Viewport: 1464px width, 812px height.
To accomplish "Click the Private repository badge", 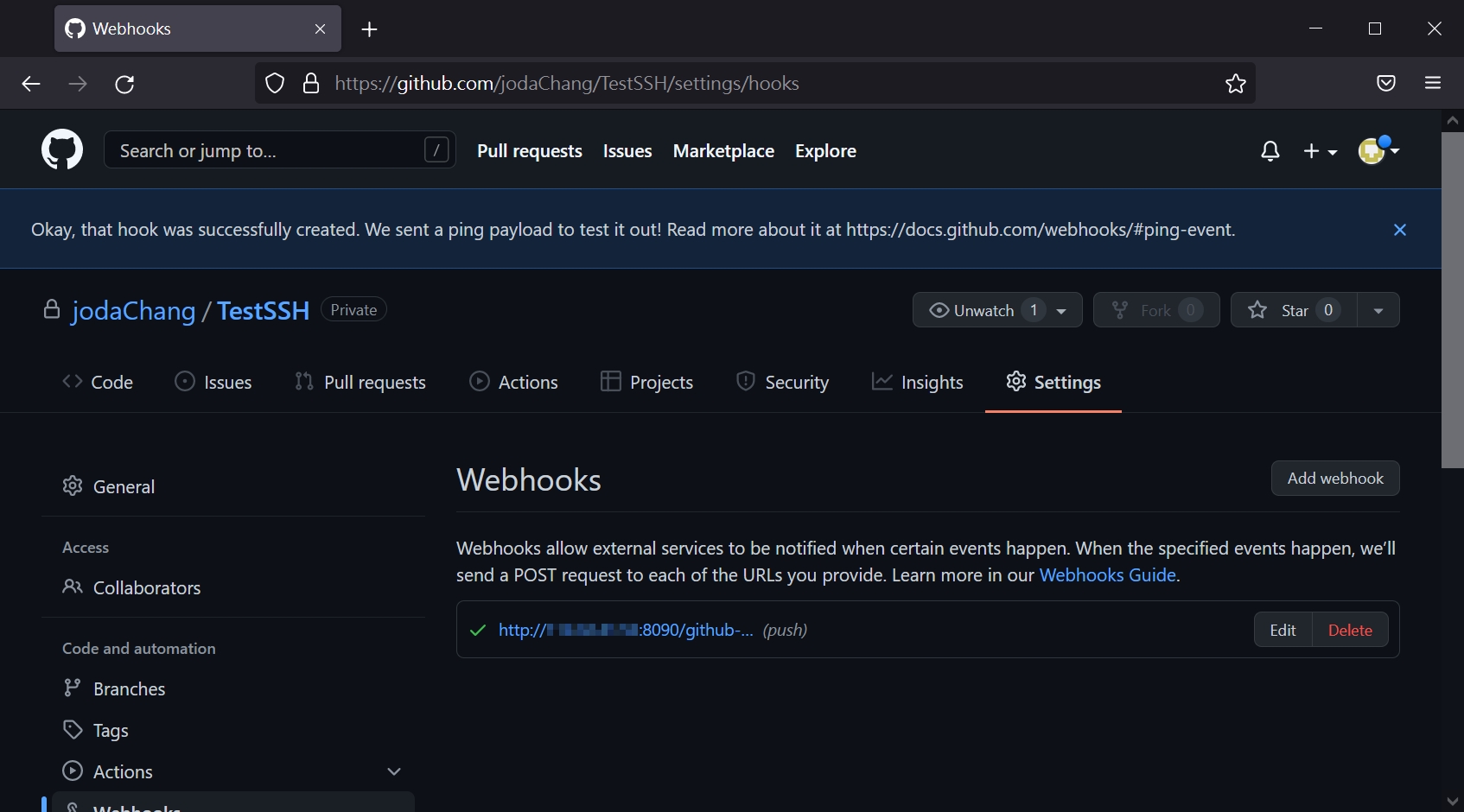I will click(x=353, y=309).
